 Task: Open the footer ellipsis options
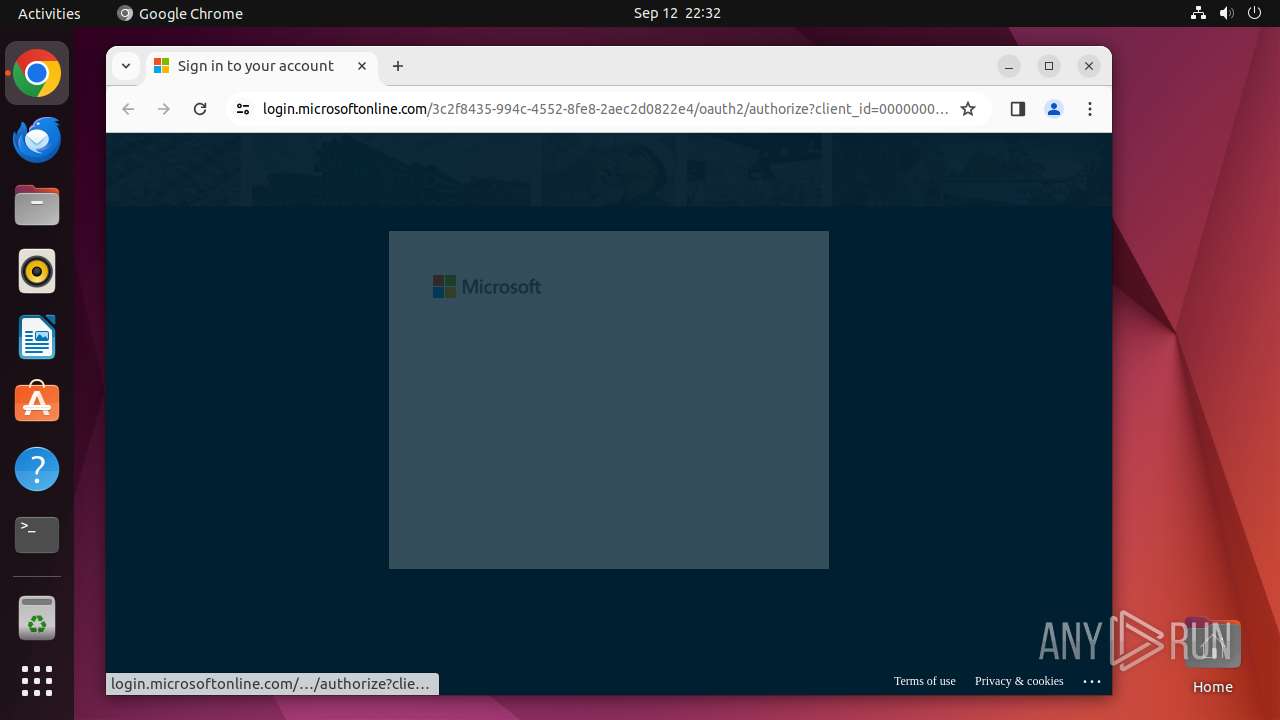click(x=1092, y=681)
